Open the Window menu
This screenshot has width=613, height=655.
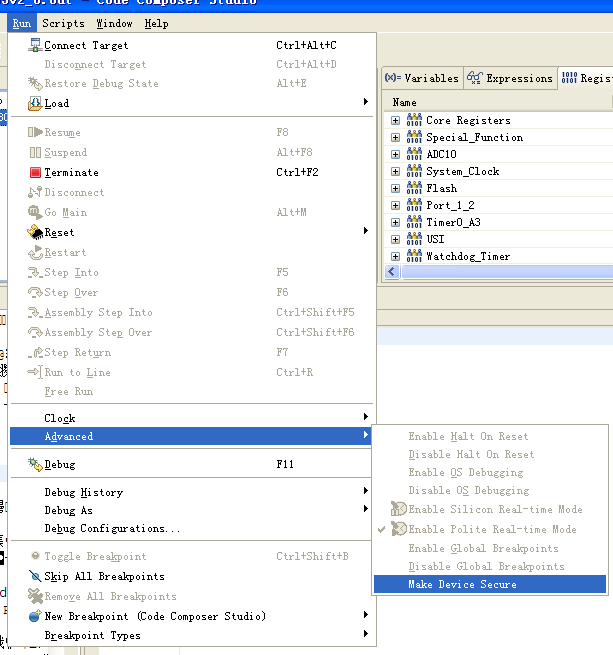[x=114, y=23]
